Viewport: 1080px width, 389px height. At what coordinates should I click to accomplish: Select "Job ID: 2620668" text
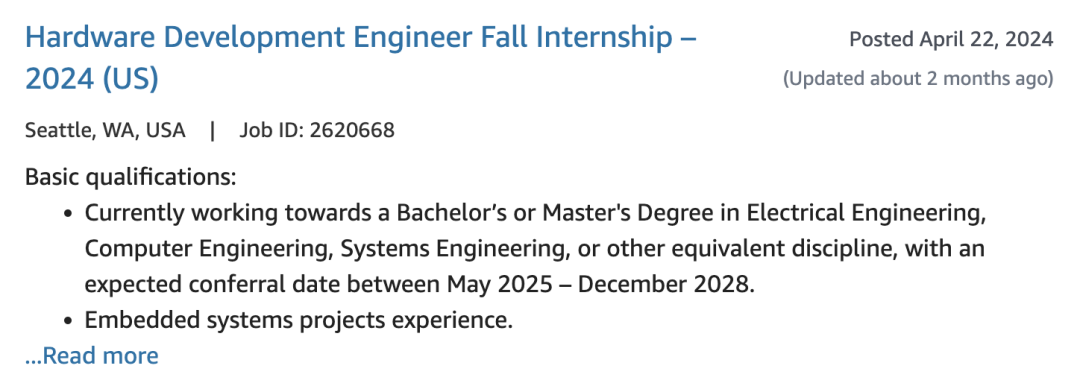(x=317, y=130)
